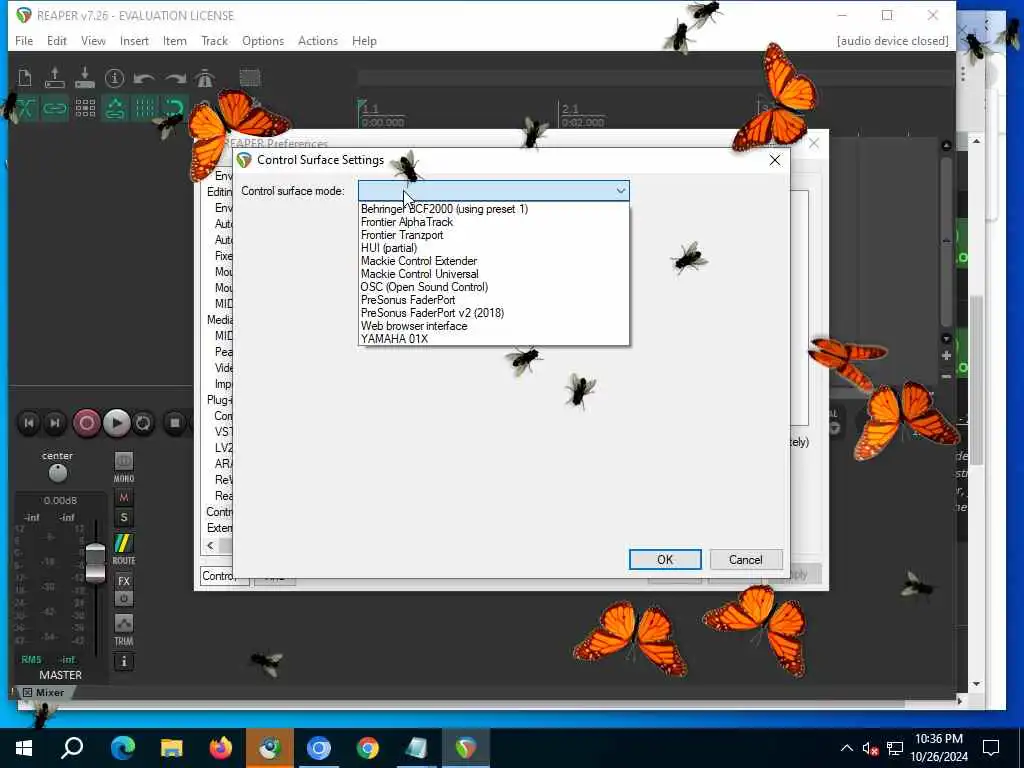Image resolution: width=1024 pixels, height=768 pixels.
Task: Click the Redo arrow icon
Action: [174, 78]
